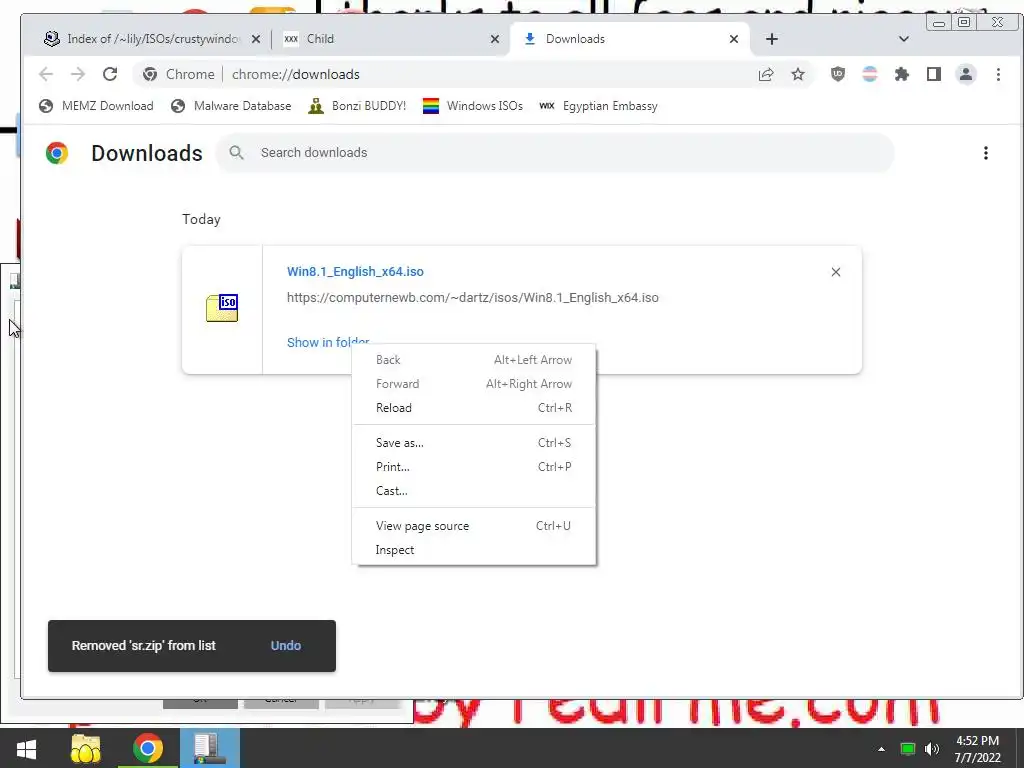Choose View page source in context menu
1024x768 pixels.
point(473,526)
